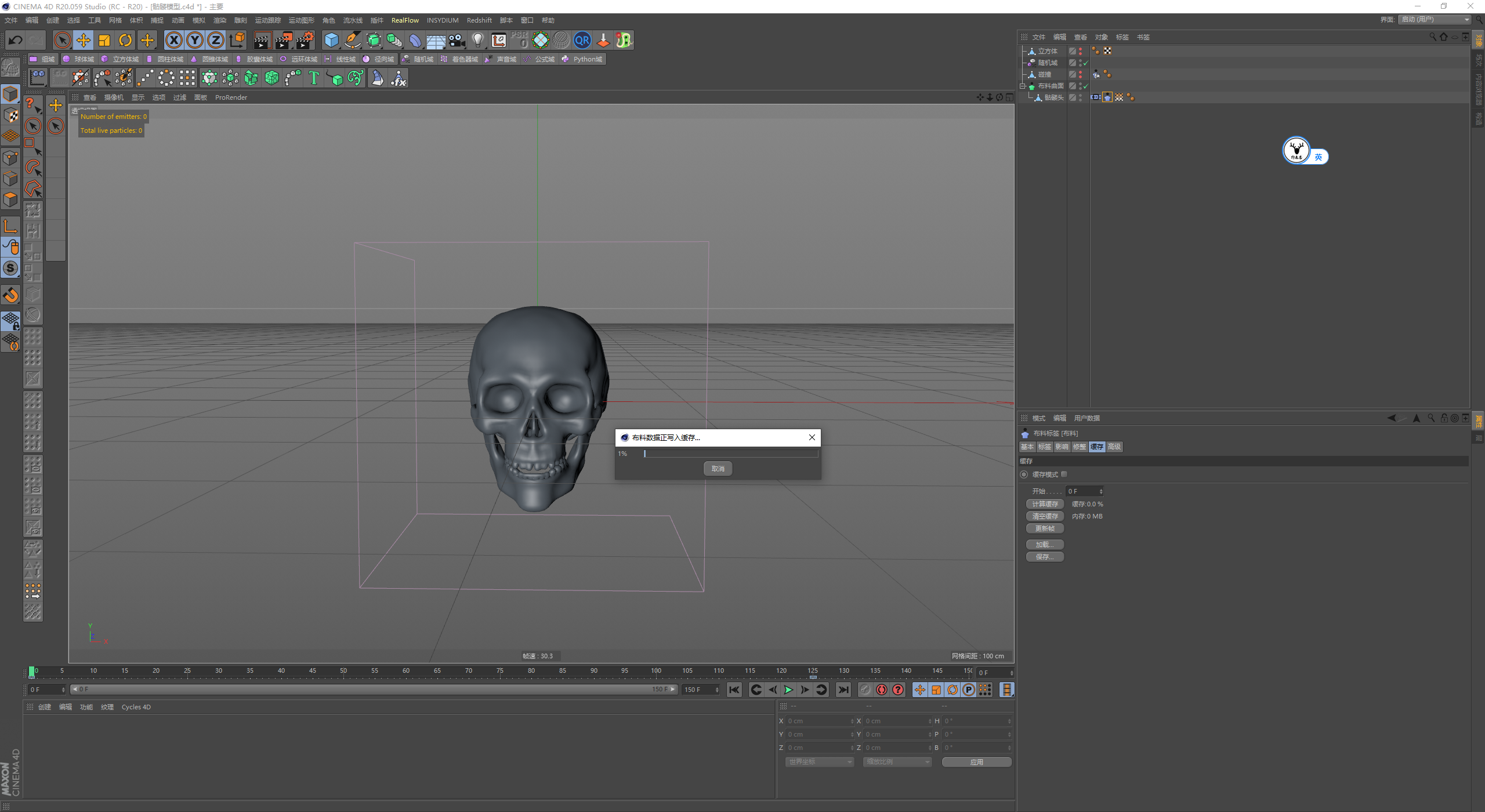The image size is (1485, 812).
Task: Add a light object from toolbar
Action: coord(477,40)
